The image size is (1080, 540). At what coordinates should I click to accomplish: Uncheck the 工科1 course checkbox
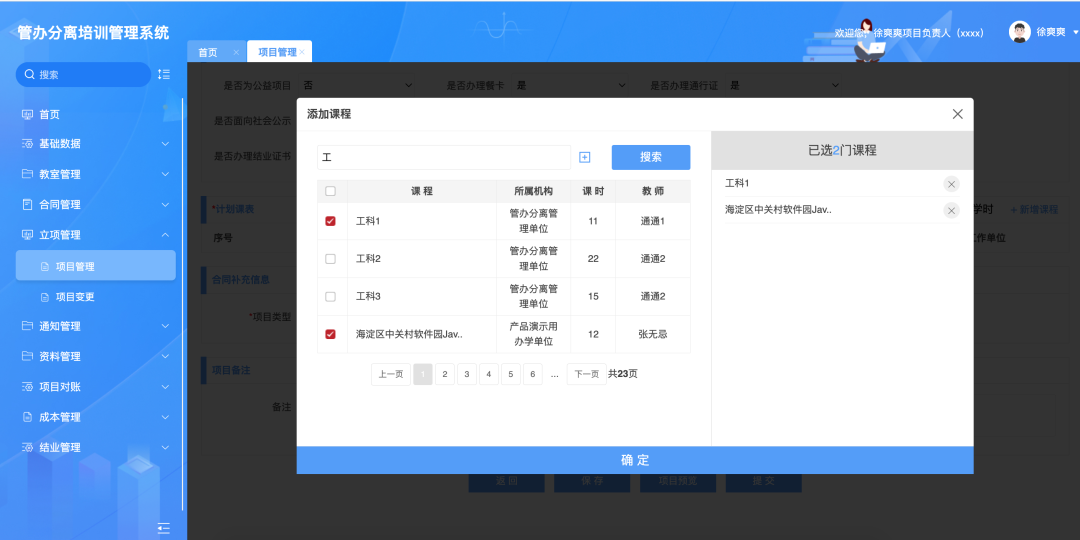(x=331, y=221)
